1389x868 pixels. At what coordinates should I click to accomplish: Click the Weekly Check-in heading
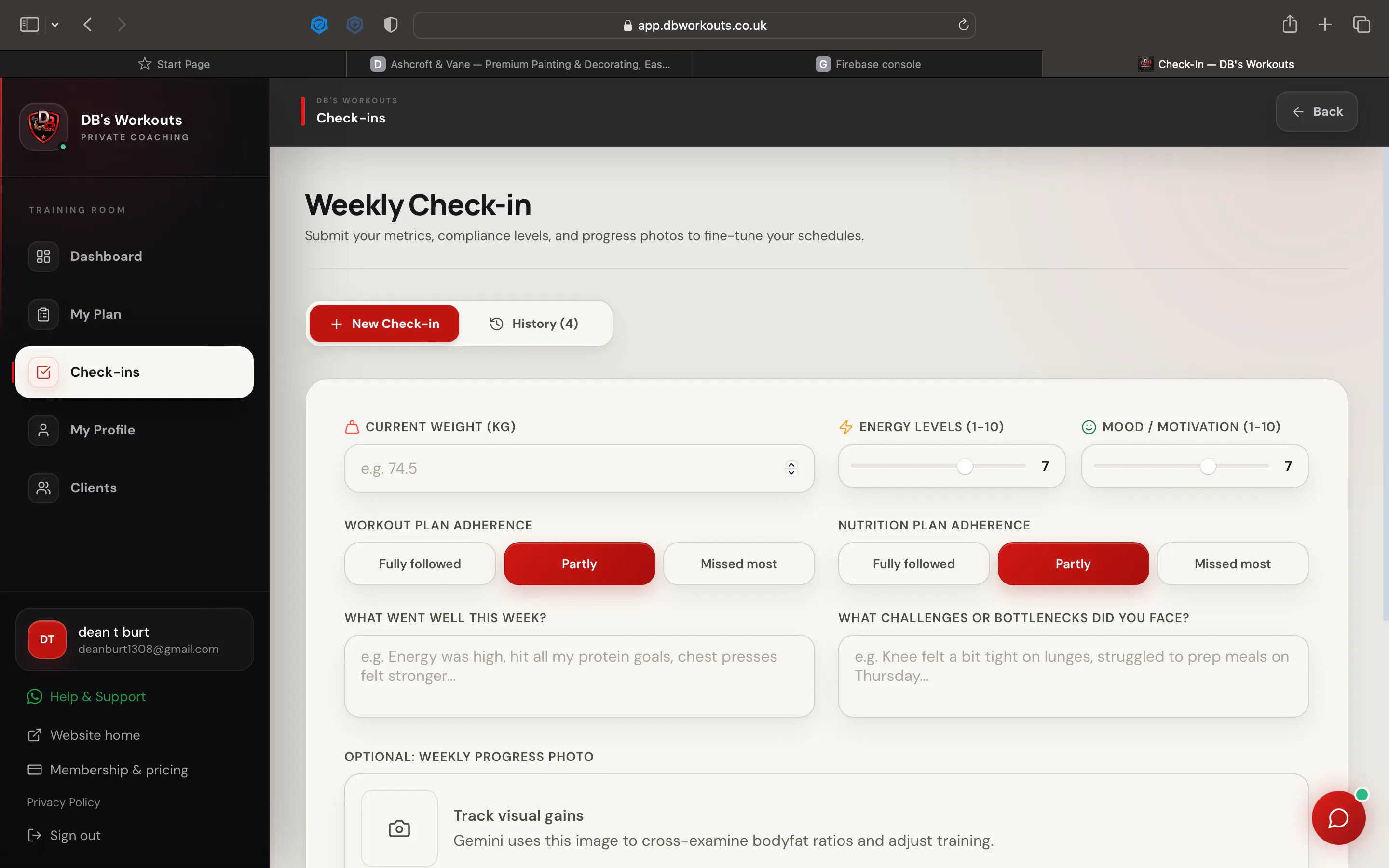(418, 205)
